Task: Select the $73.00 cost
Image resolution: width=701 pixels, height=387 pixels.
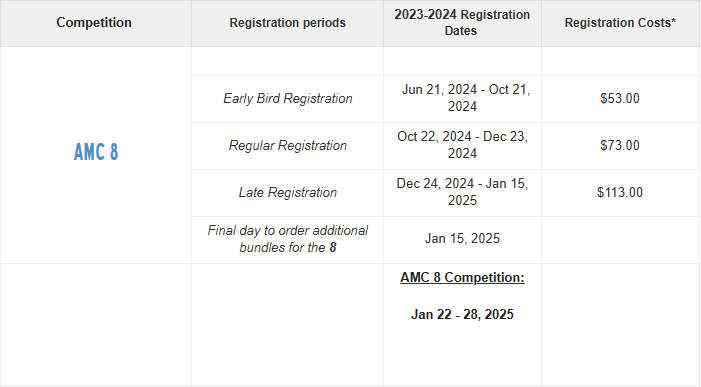Action: click(x=620, y=145)
